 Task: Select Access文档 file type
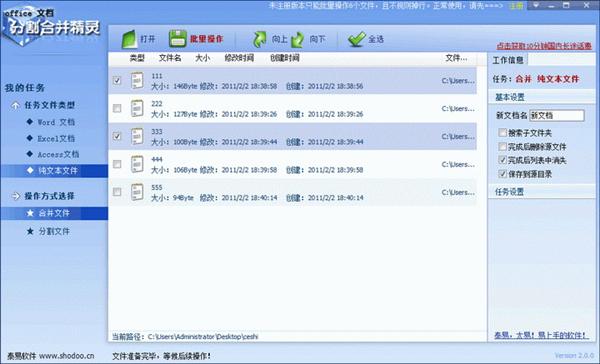58,154
